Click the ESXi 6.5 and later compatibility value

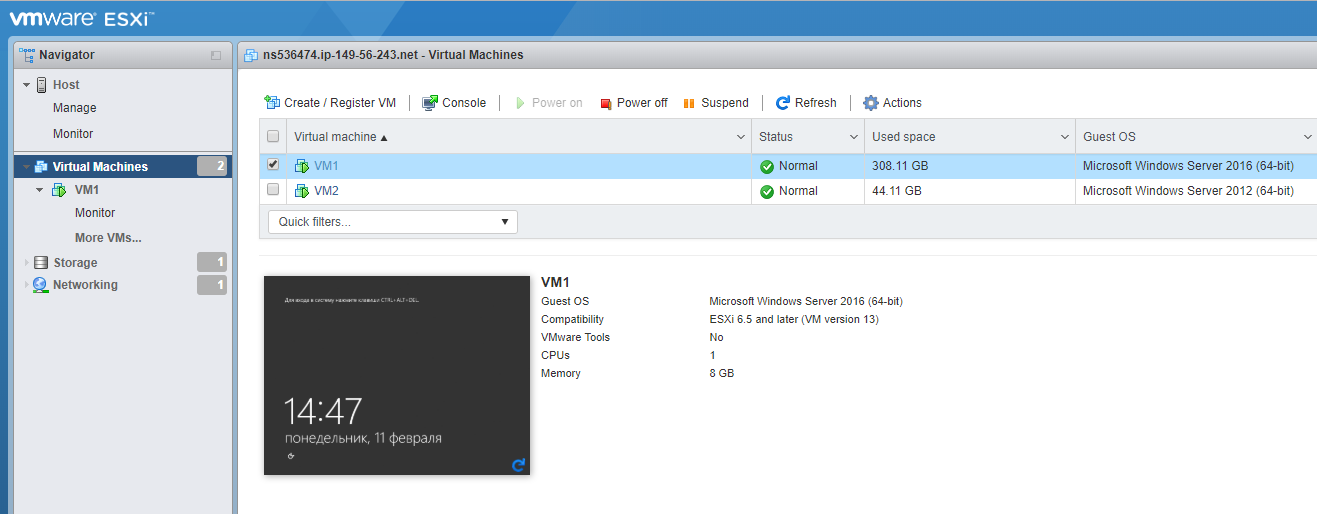(794, 319)
